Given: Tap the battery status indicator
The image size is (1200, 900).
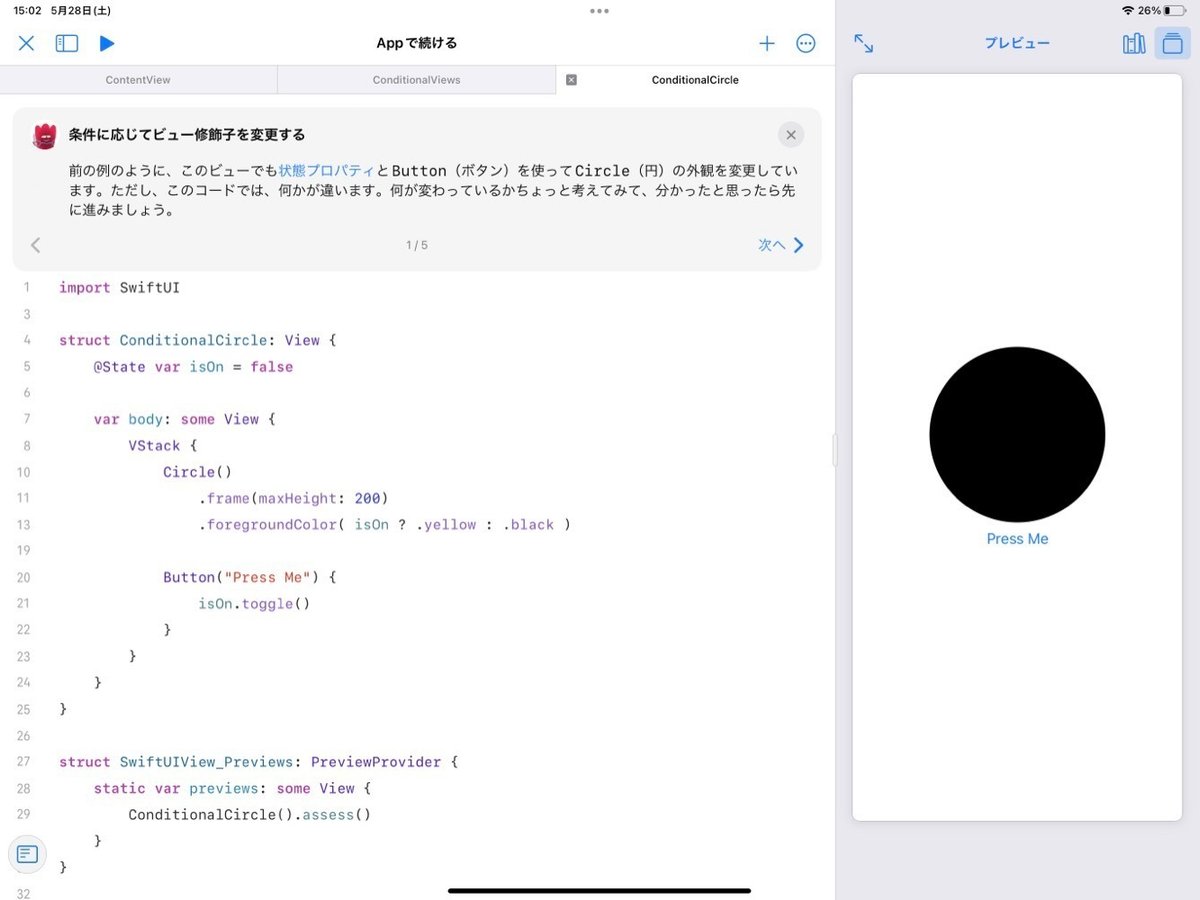Looking at the screenshot, I should click(x=1174, y=10).
